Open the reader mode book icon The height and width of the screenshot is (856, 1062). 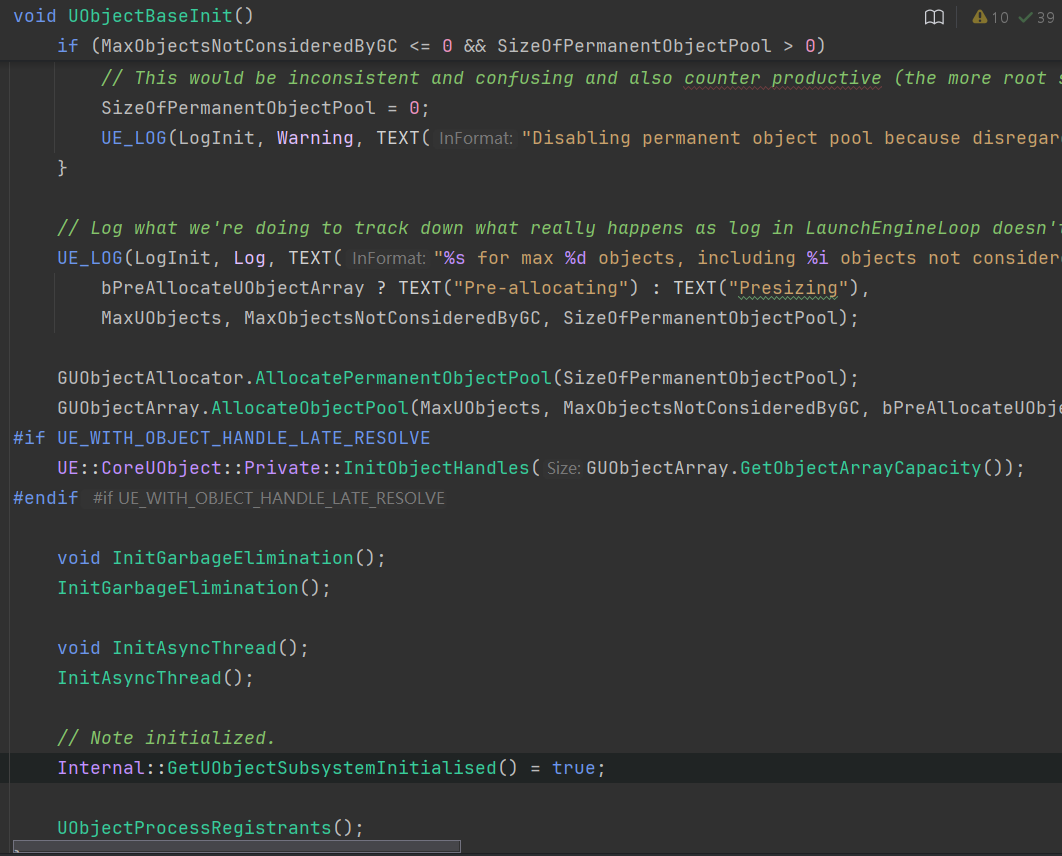pos(934,17)
